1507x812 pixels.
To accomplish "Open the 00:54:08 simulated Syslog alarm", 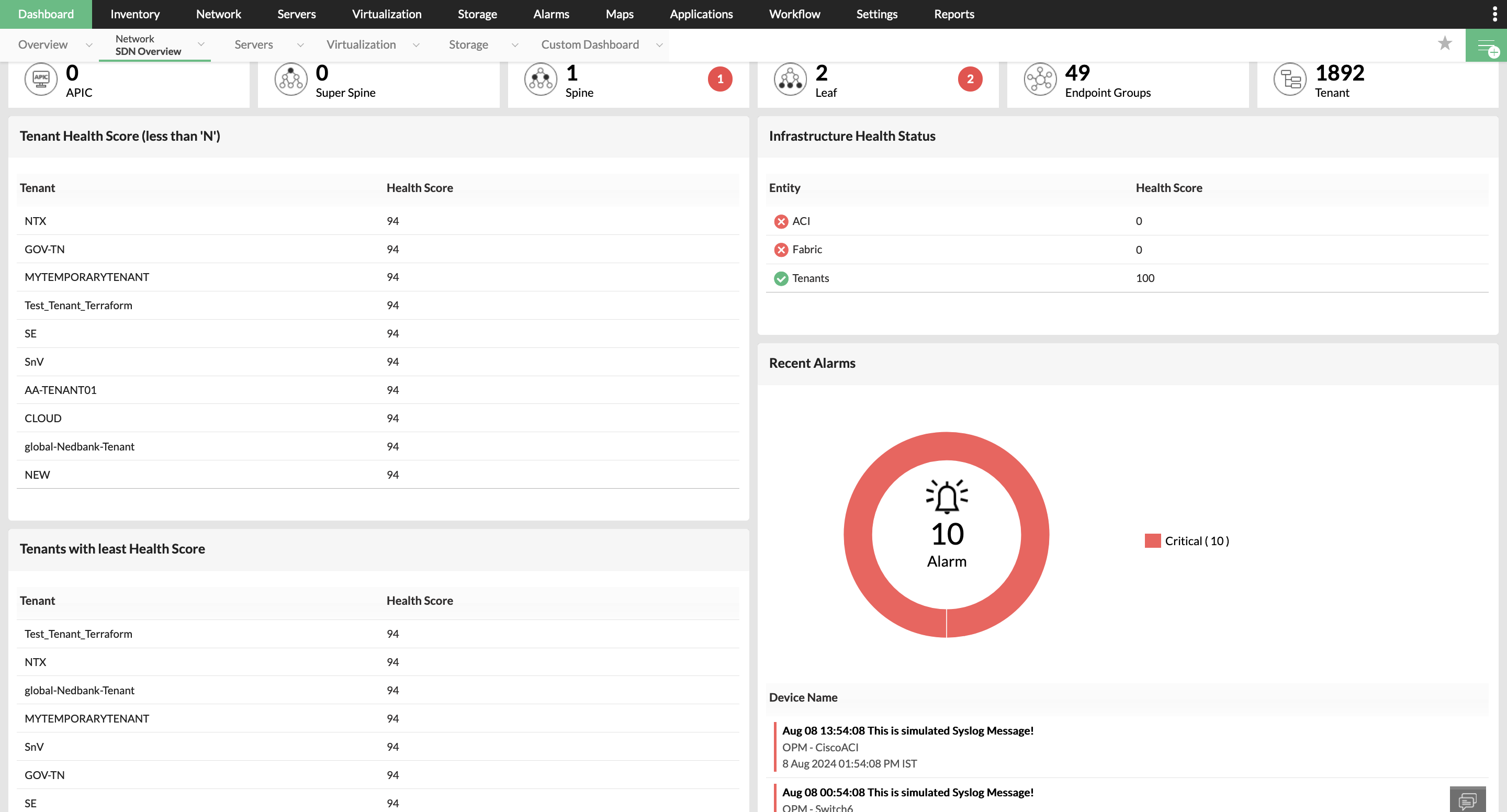I will tap(907, 792).
